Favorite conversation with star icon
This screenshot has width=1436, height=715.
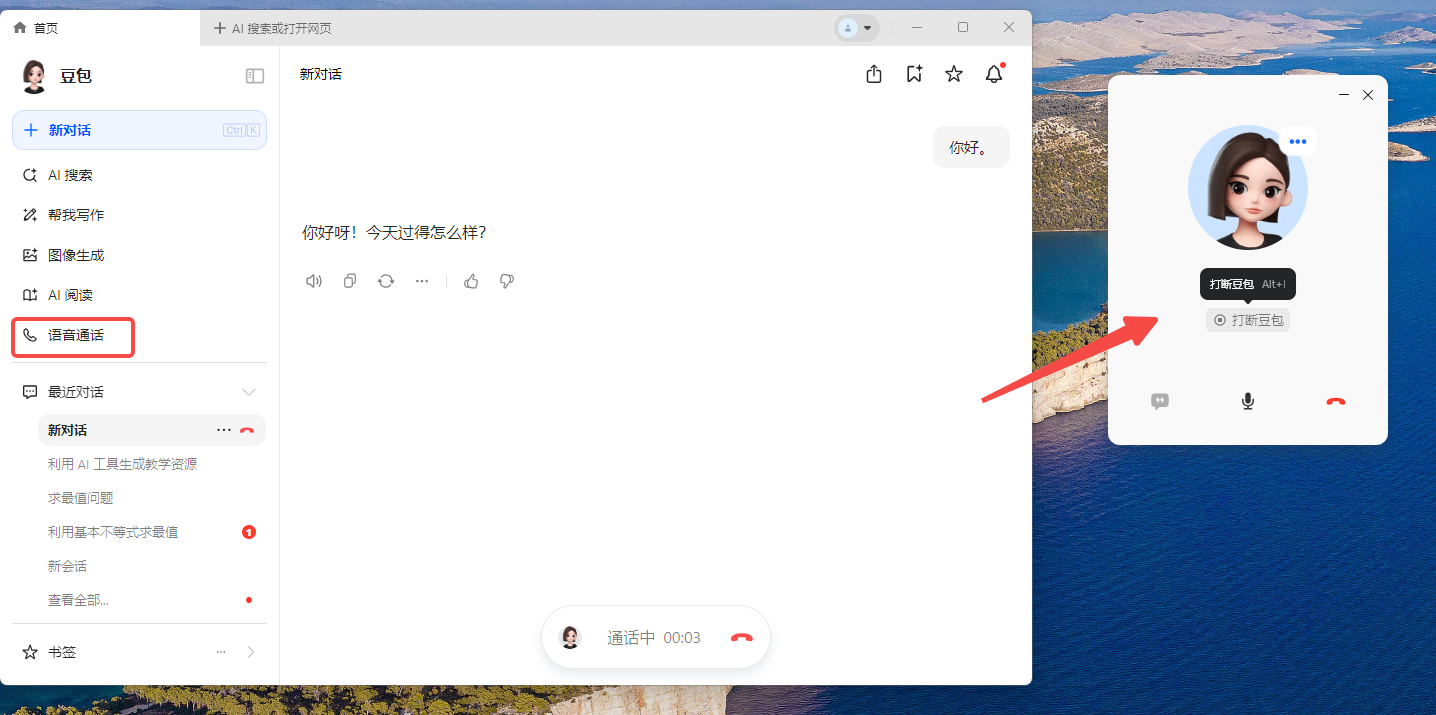pyautogui.click(x=954, y=74)
